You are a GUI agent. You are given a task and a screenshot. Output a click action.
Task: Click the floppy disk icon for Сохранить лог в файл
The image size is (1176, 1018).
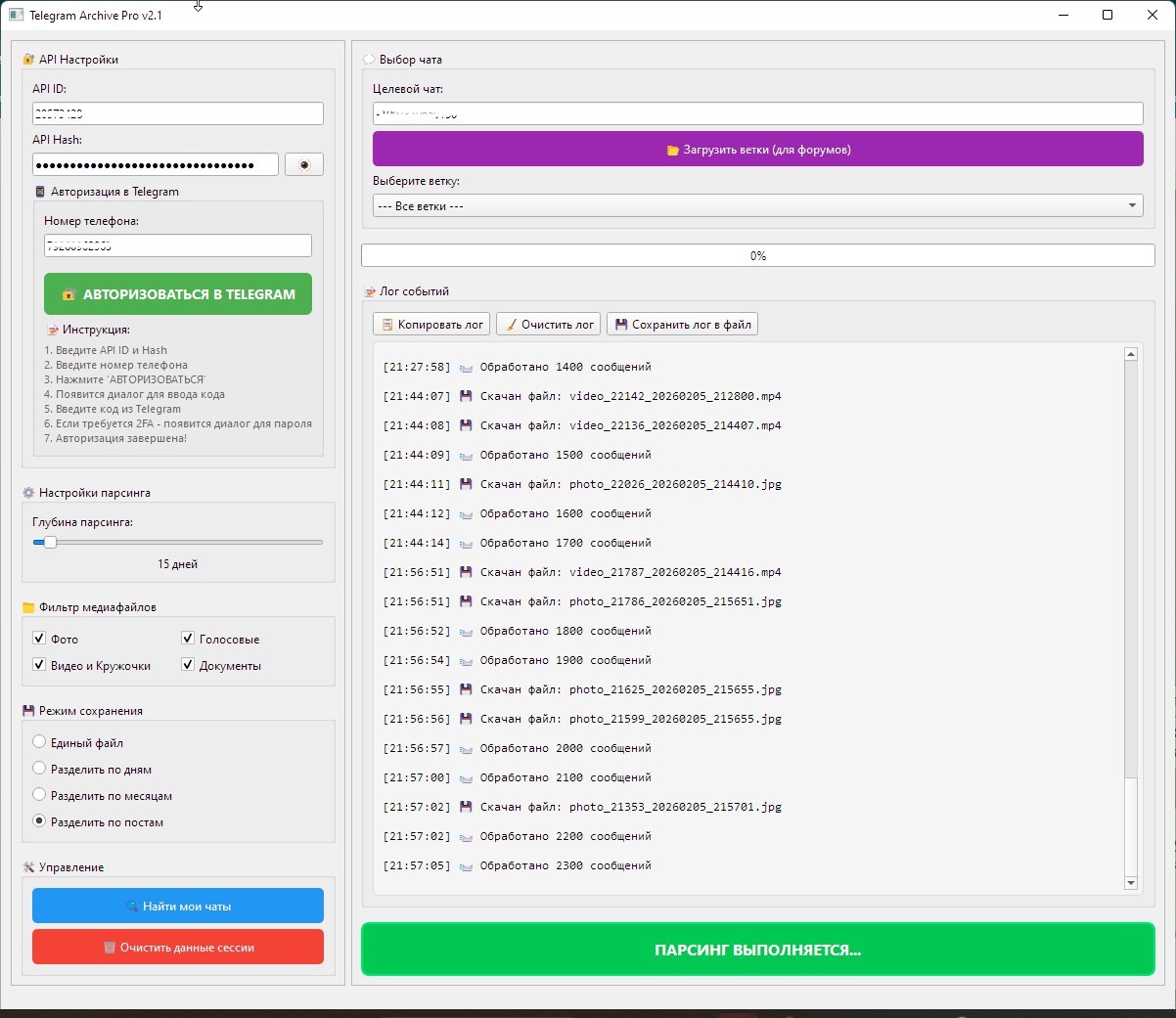coord(621,325)
